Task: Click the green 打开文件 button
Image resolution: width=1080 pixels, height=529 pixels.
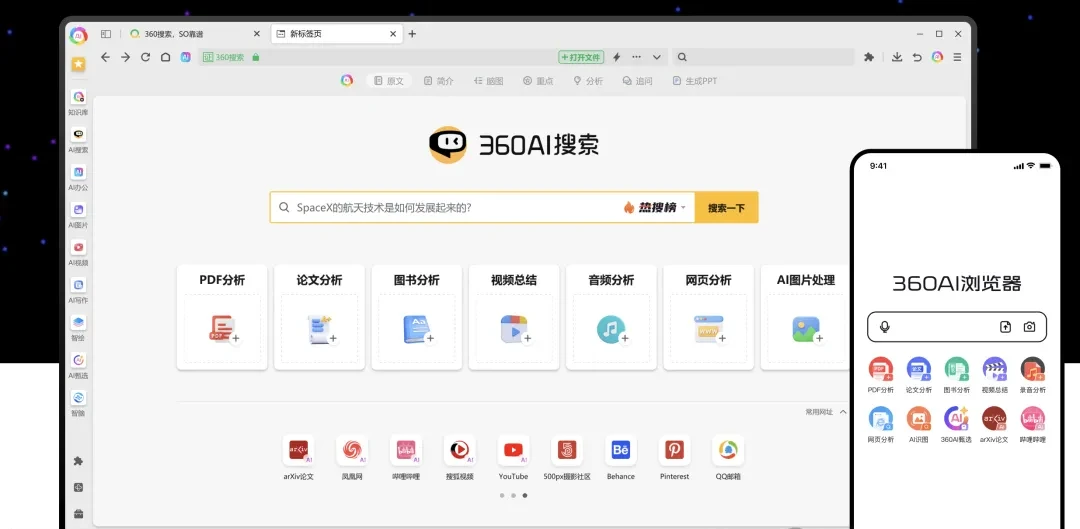Action: (581, 57)
